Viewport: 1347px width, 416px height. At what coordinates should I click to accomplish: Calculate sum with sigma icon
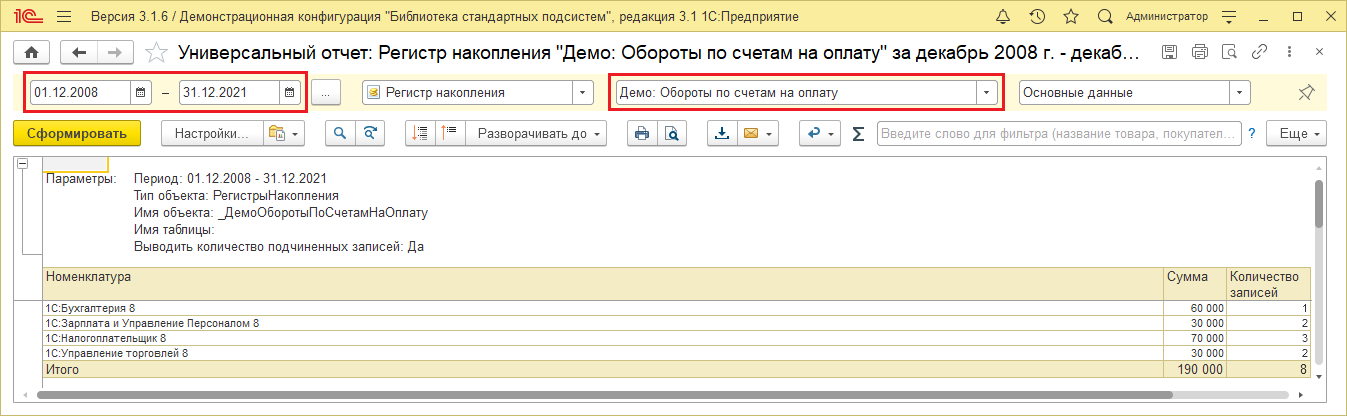point(858,133)
